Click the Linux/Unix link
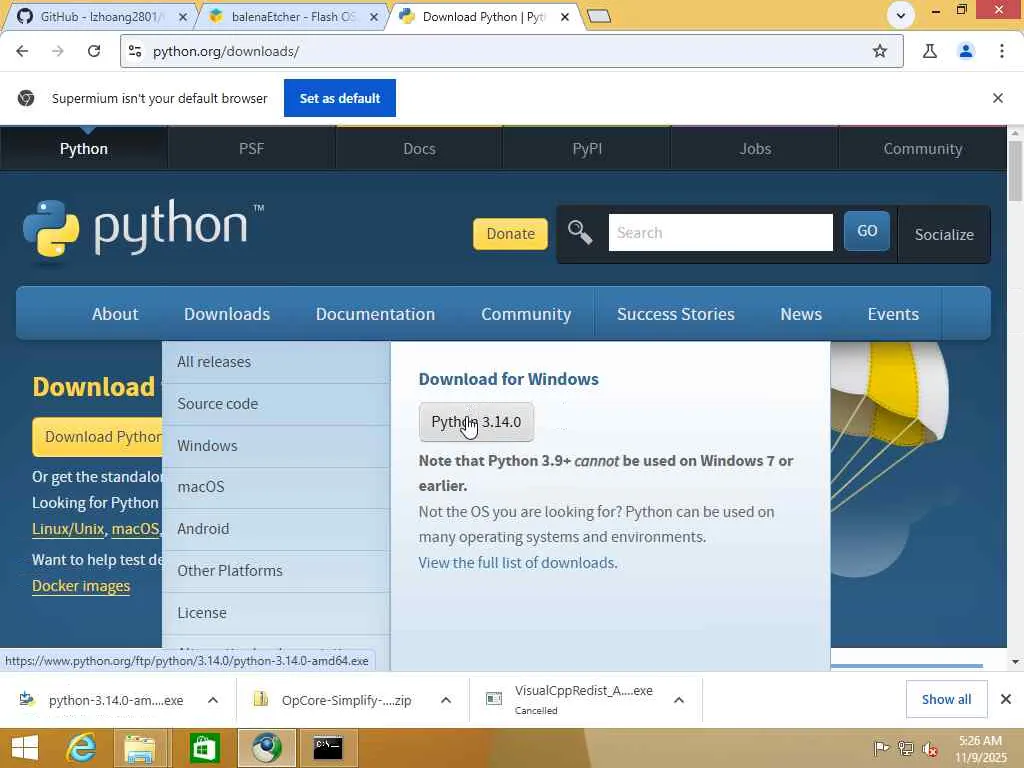 68,529
